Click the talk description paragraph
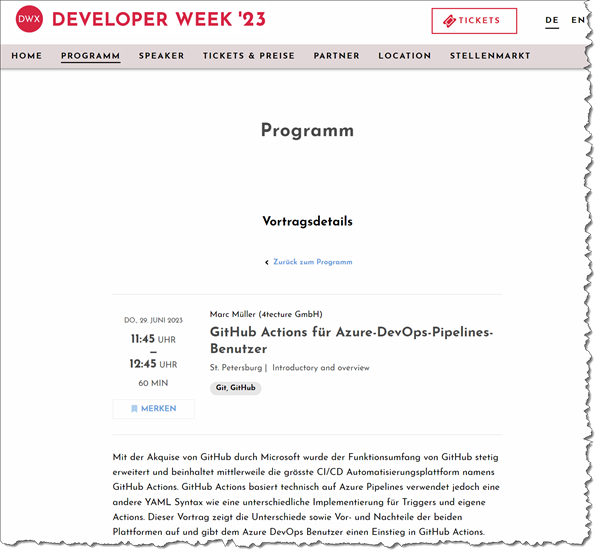 click(x=306, y=495)
